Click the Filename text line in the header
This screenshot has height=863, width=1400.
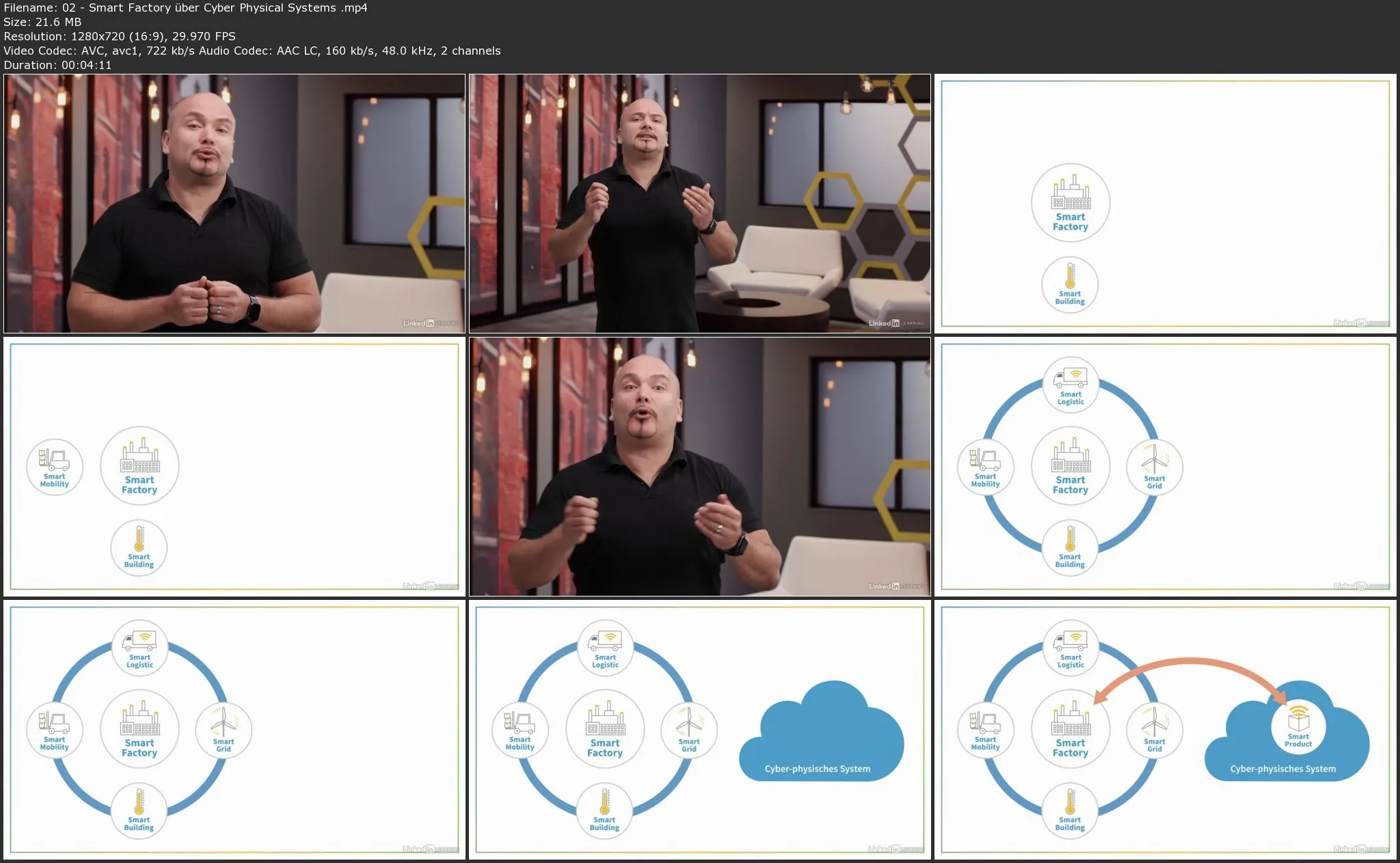pos(185,8)
